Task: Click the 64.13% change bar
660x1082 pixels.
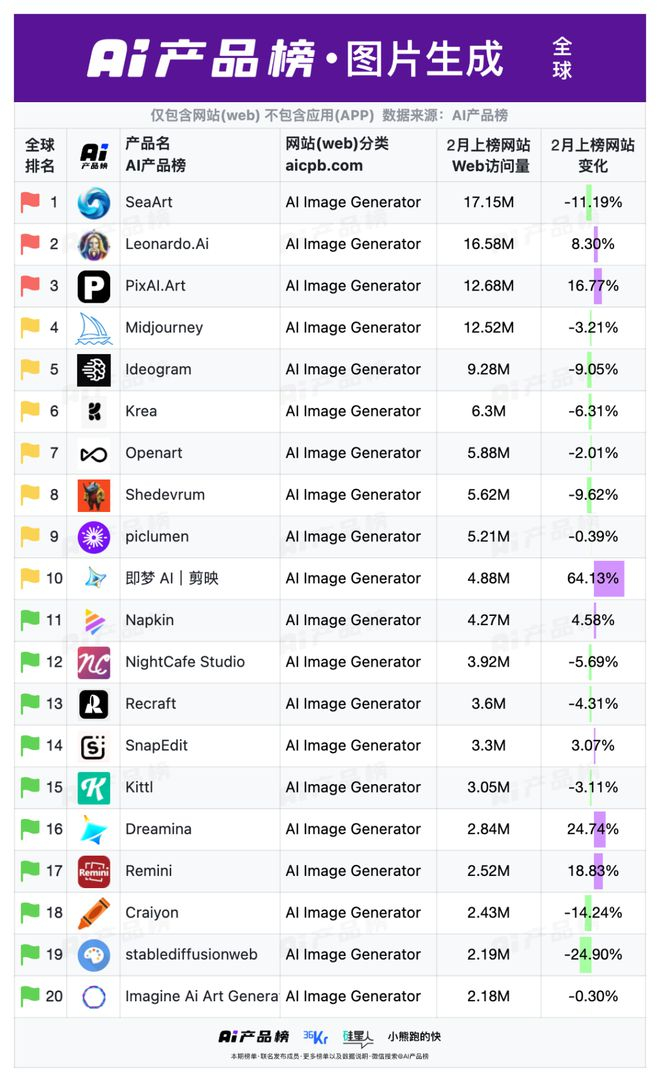Action: tap(608, 578)
